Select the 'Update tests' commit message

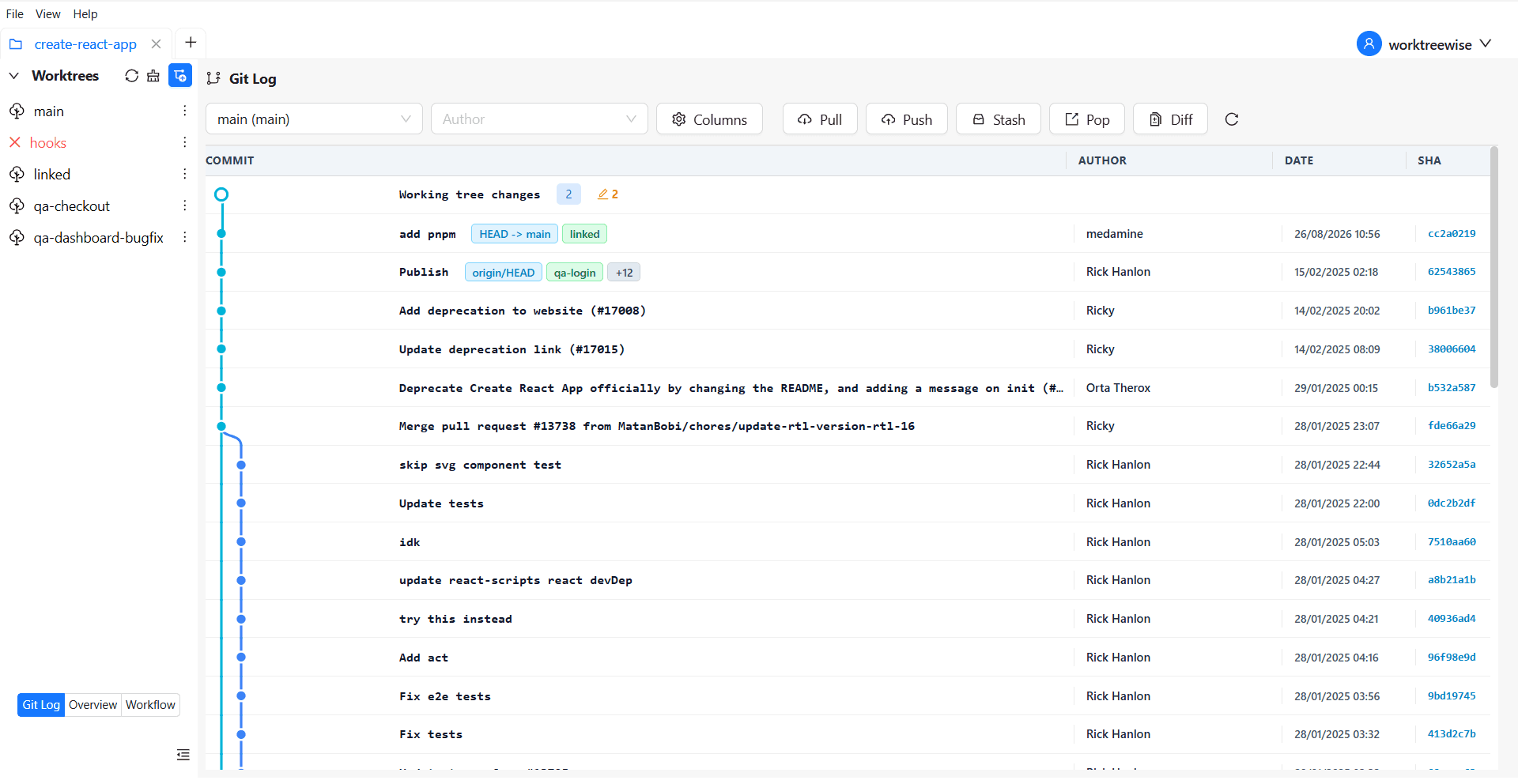(441, 503)
